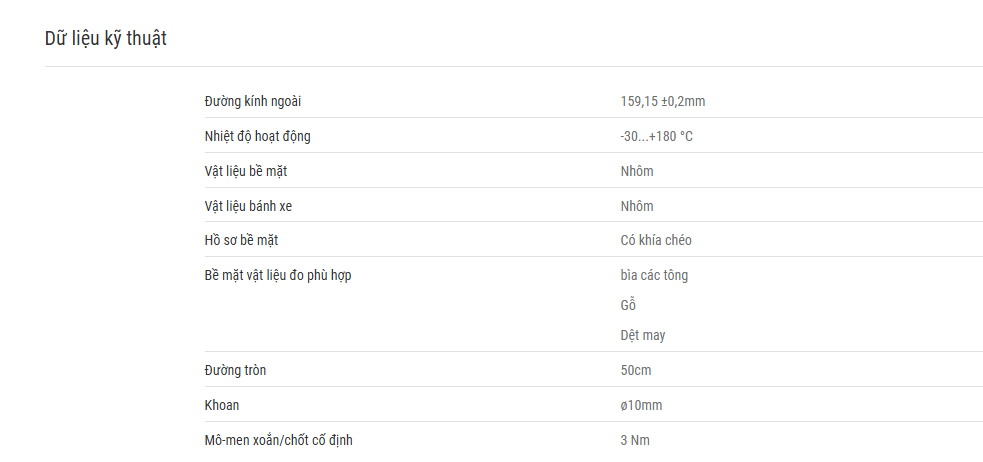Click the 'ø10mm' bore value
Screen dimensions: 983x462
click(641, 406)
